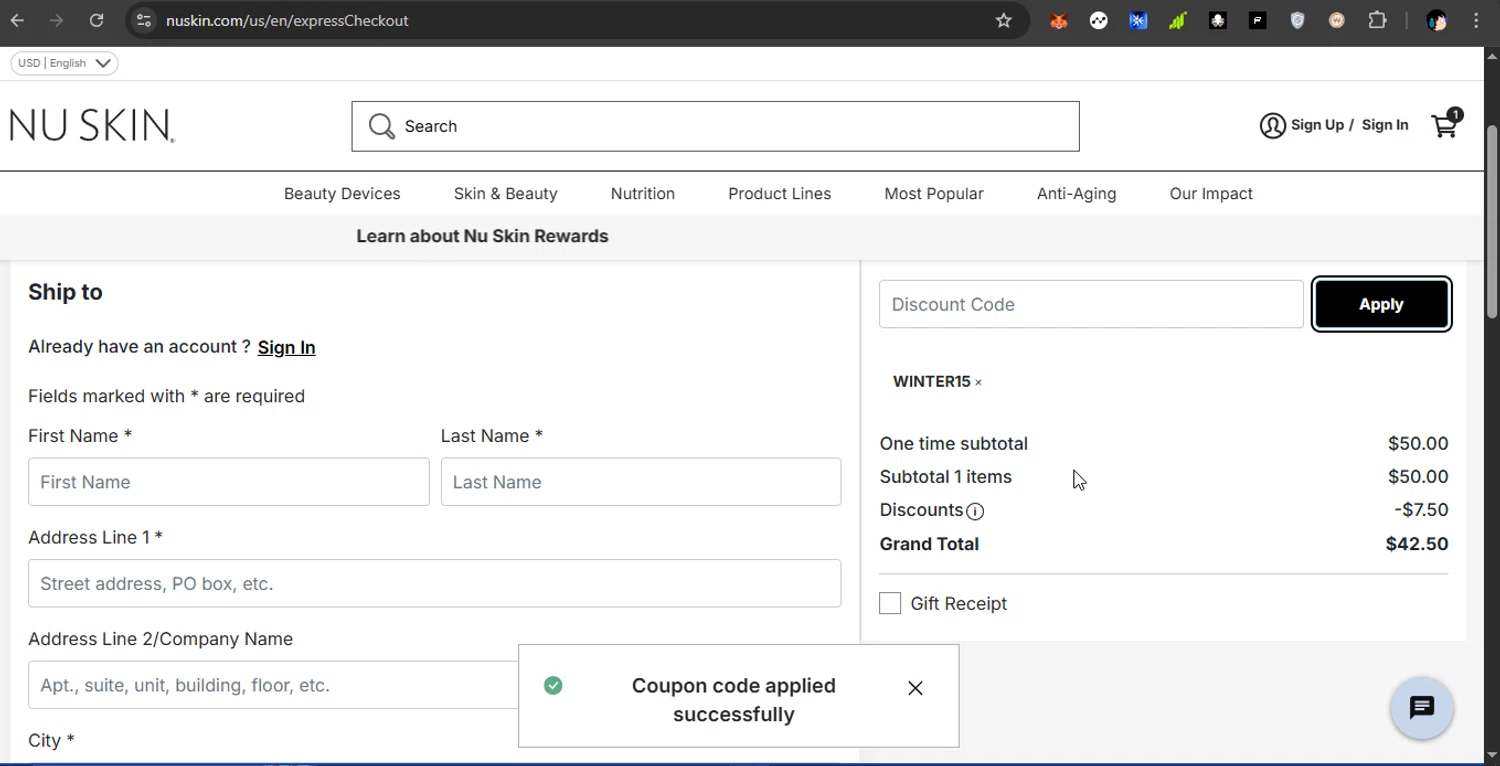1500x766 pixels.
Task: Click the -$7.50 discount amount
Action: (1421, 510)
